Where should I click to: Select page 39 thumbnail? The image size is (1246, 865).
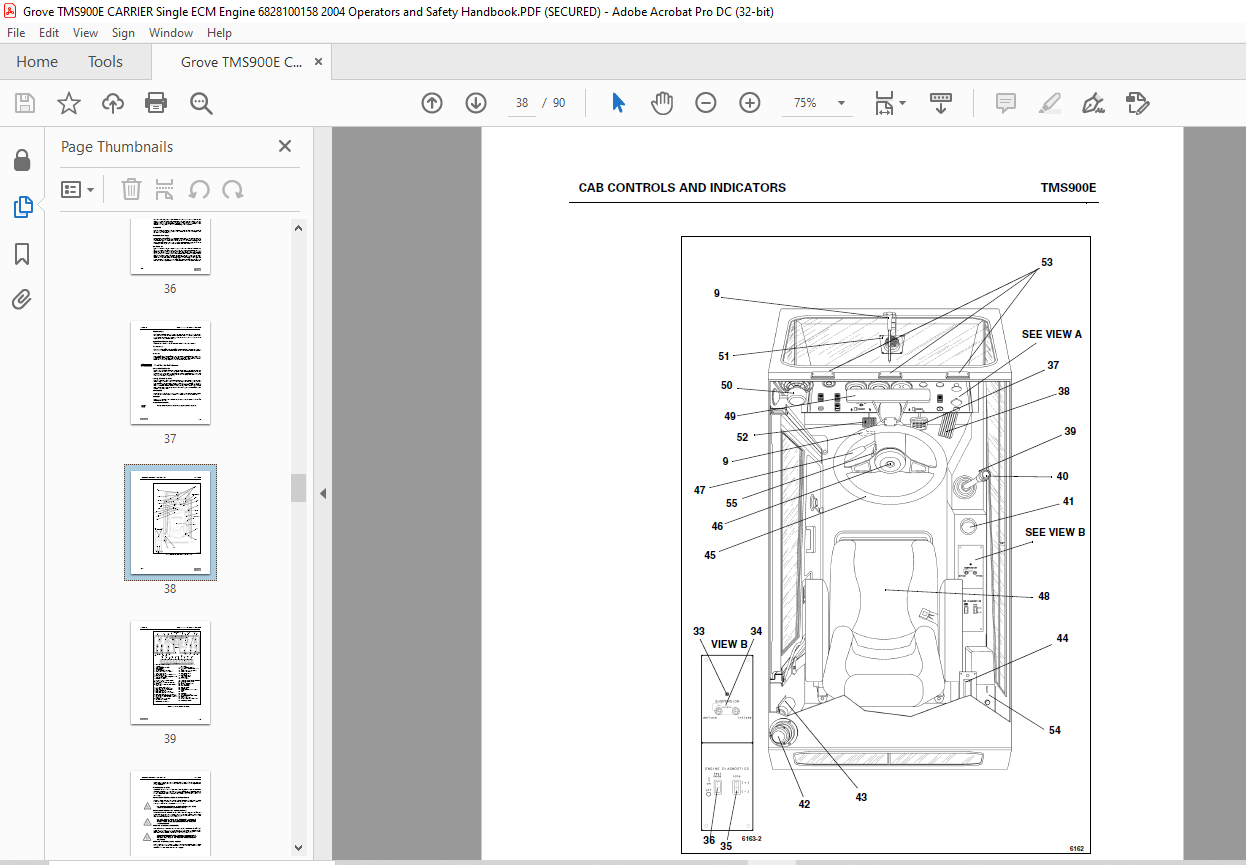pos(170,673)
